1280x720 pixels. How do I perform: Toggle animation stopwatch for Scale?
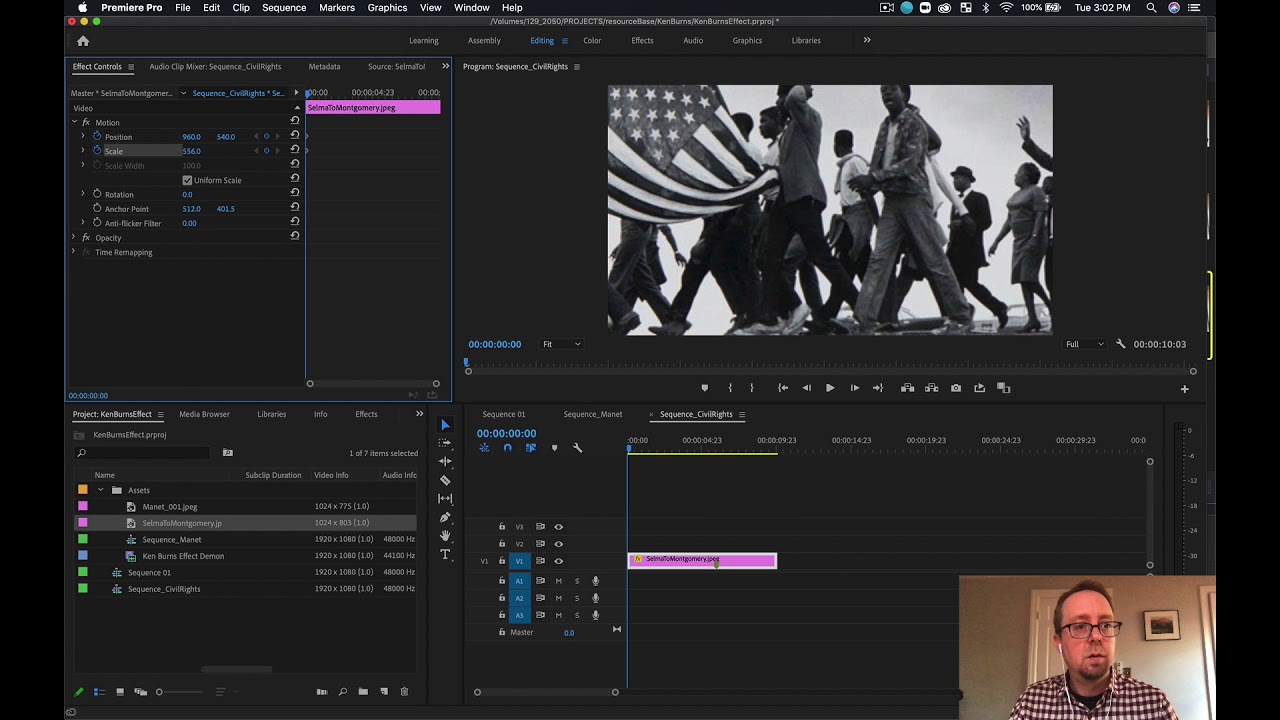[97, 151]
